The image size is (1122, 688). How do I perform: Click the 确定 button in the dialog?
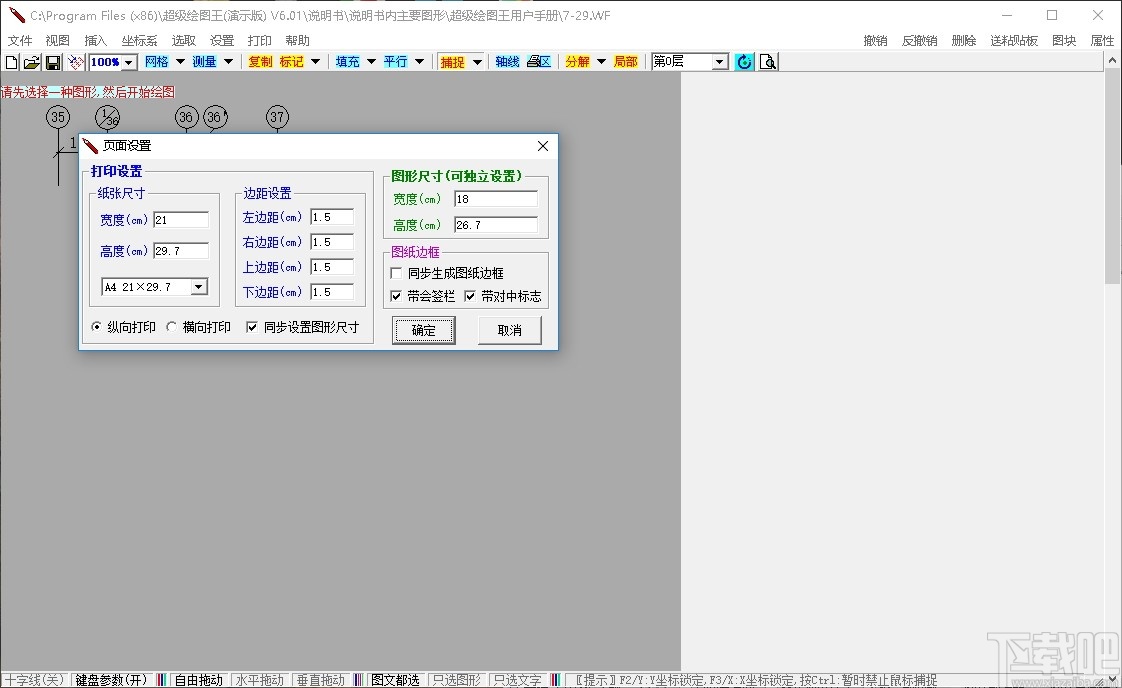[x=424, y=330]
